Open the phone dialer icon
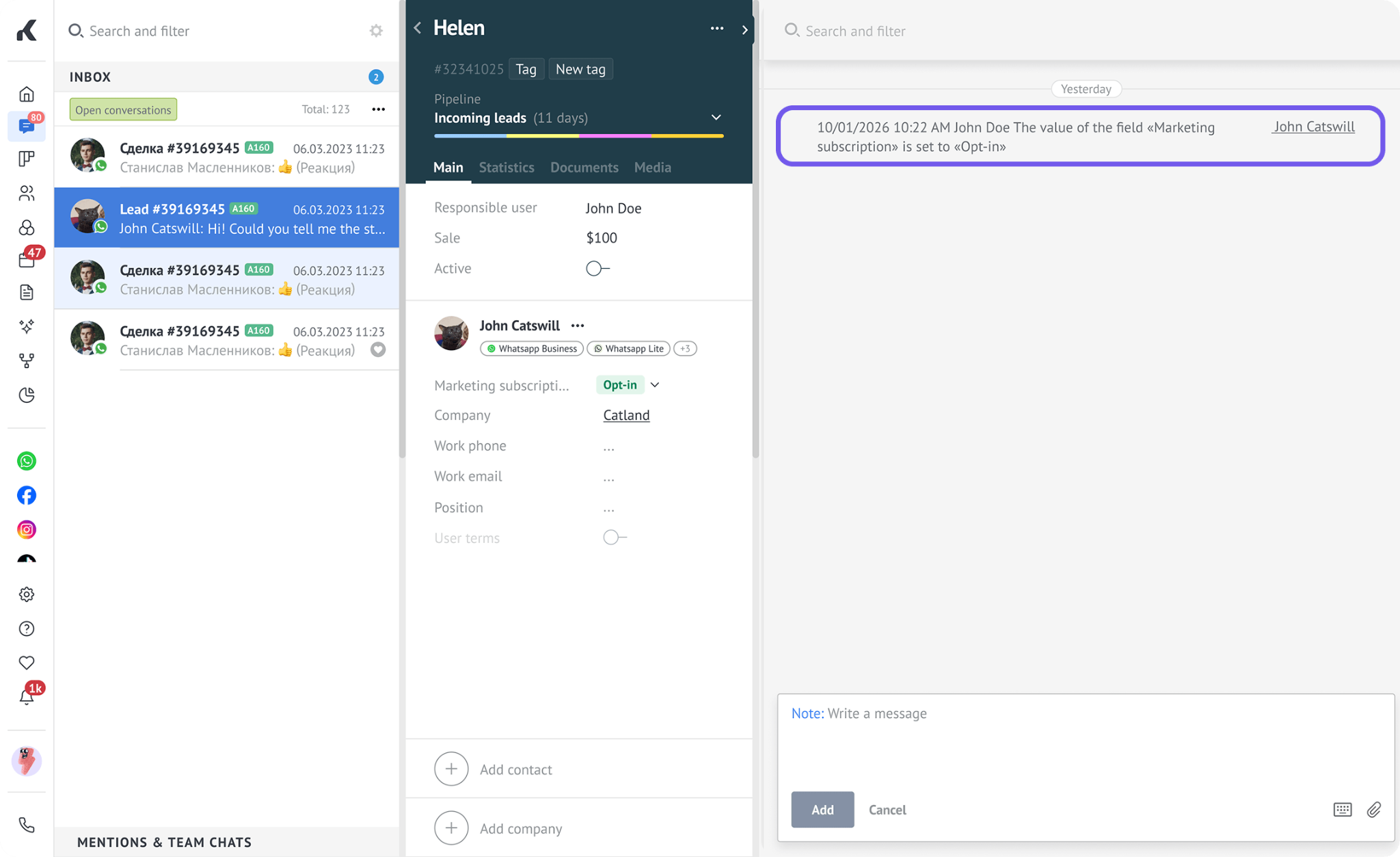 coord(27,825)
